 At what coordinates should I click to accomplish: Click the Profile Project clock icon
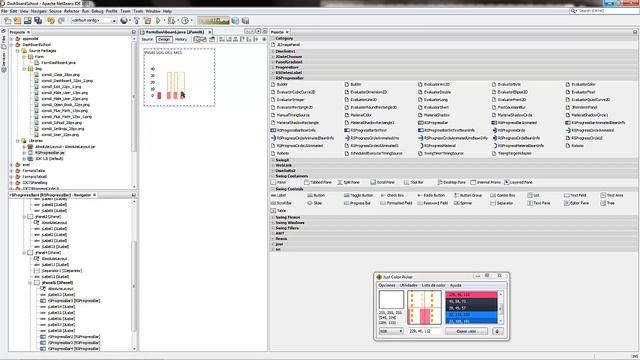(x=185, y=20)
